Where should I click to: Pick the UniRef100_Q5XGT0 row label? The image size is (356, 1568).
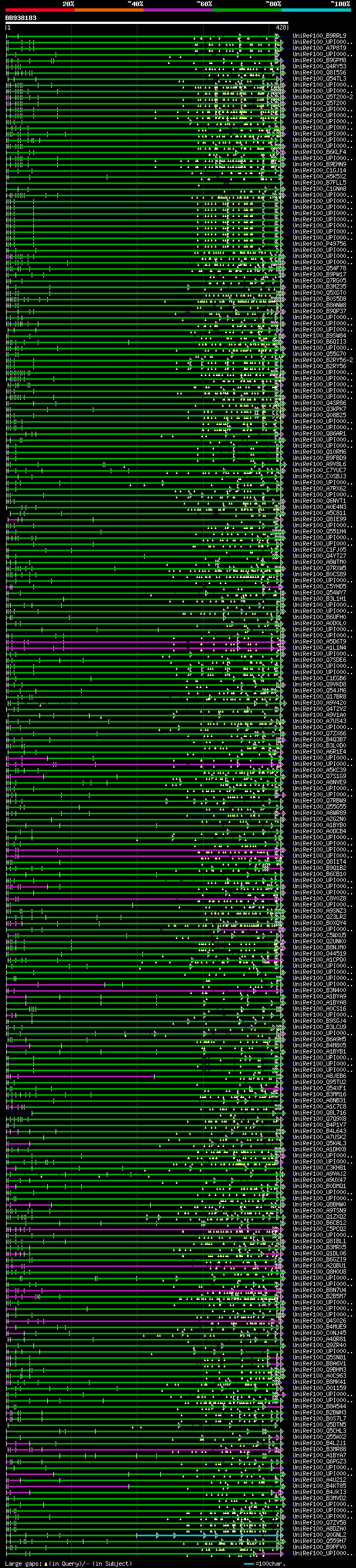point(319,293)
